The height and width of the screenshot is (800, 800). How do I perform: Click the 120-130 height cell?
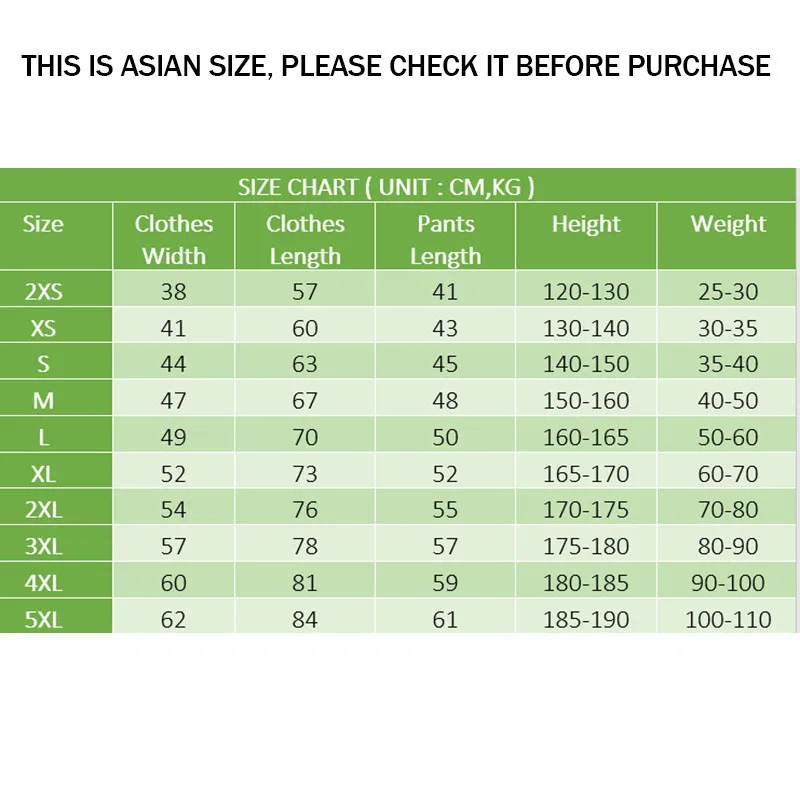(x=586, y=292)
